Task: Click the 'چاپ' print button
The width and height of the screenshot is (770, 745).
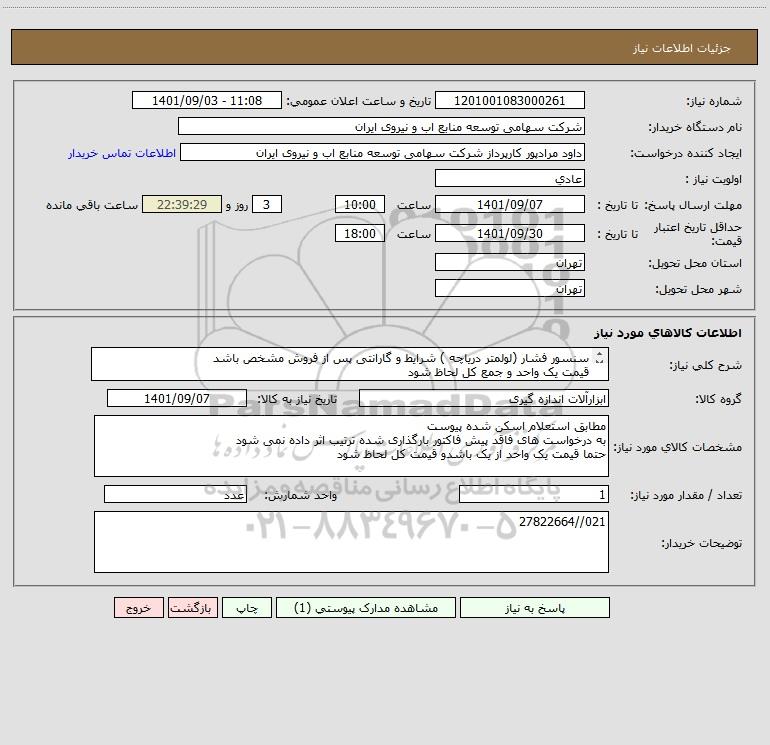Action: click(247, 608)
